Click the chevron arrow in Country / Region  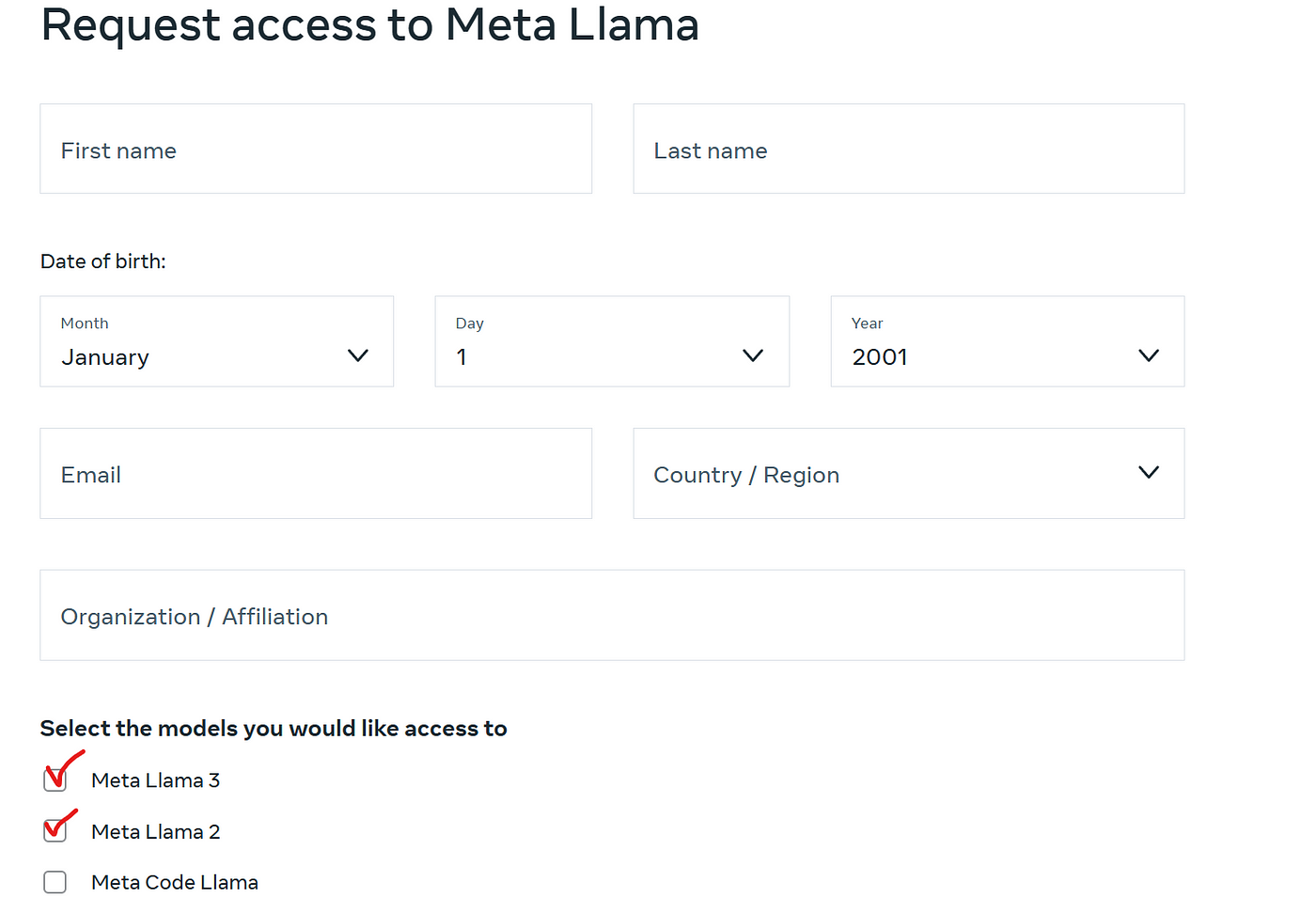pyautogui.click(x=1149, y=472)
